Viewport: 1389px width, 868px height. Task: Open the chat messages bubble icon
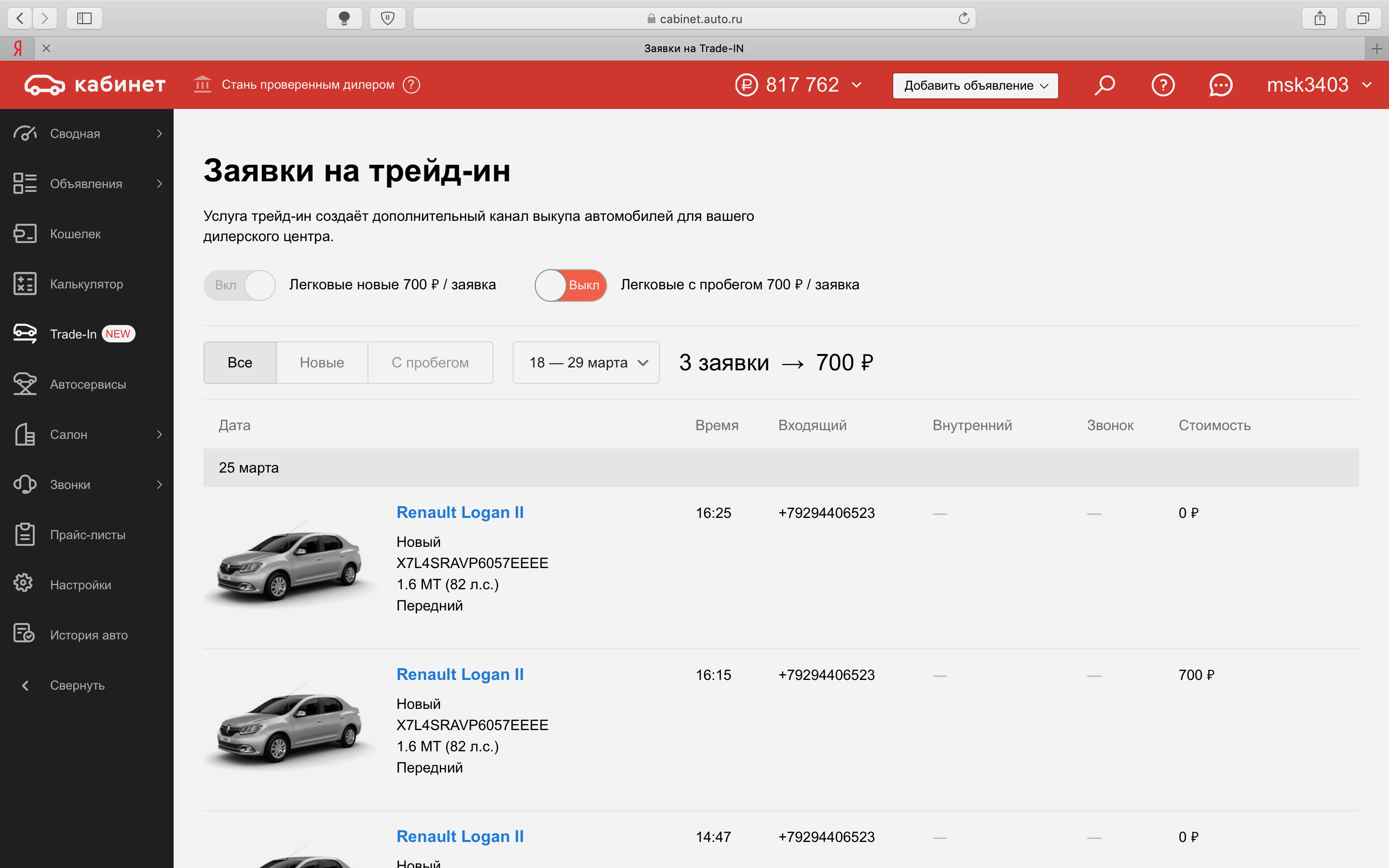click(x=1220, y=85)
